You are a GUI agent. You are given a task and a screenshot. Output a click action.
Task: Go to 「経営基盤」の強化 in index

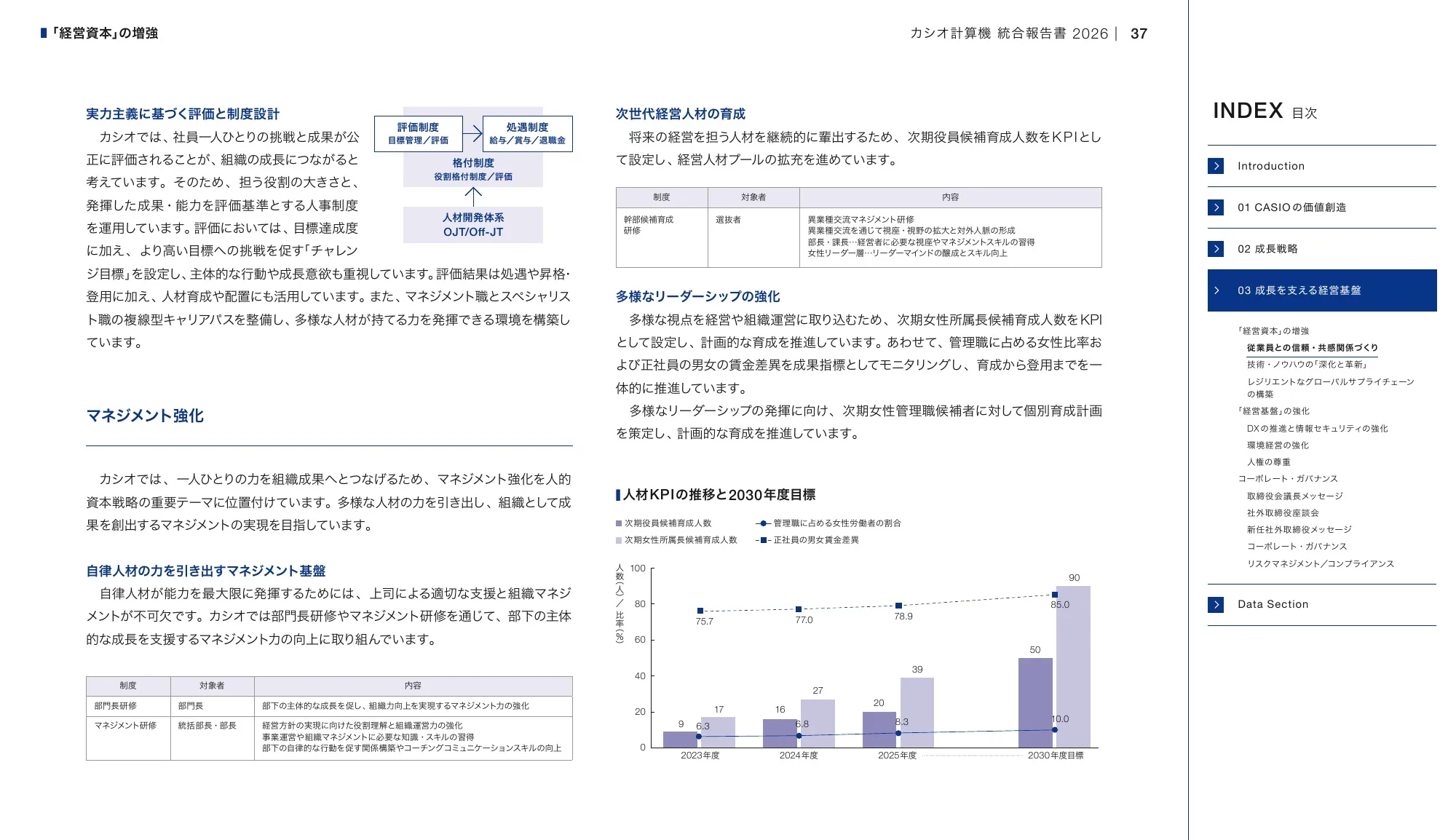1273,411
